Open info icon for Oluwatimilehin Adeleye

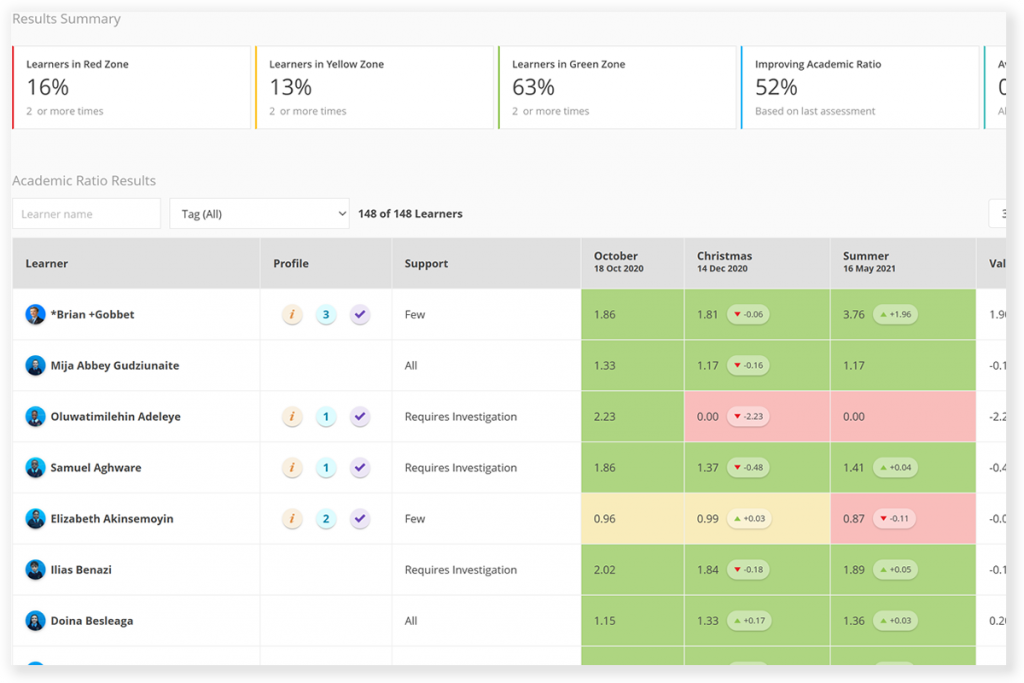tap(292, 417)
